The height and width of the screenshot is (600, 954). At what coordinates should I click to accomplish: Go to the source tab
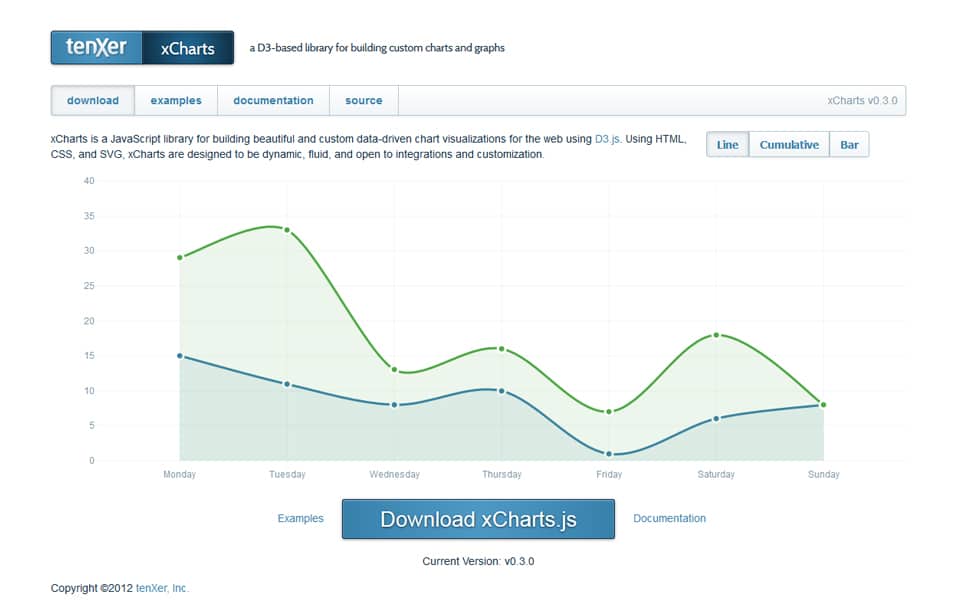[364, 100]
